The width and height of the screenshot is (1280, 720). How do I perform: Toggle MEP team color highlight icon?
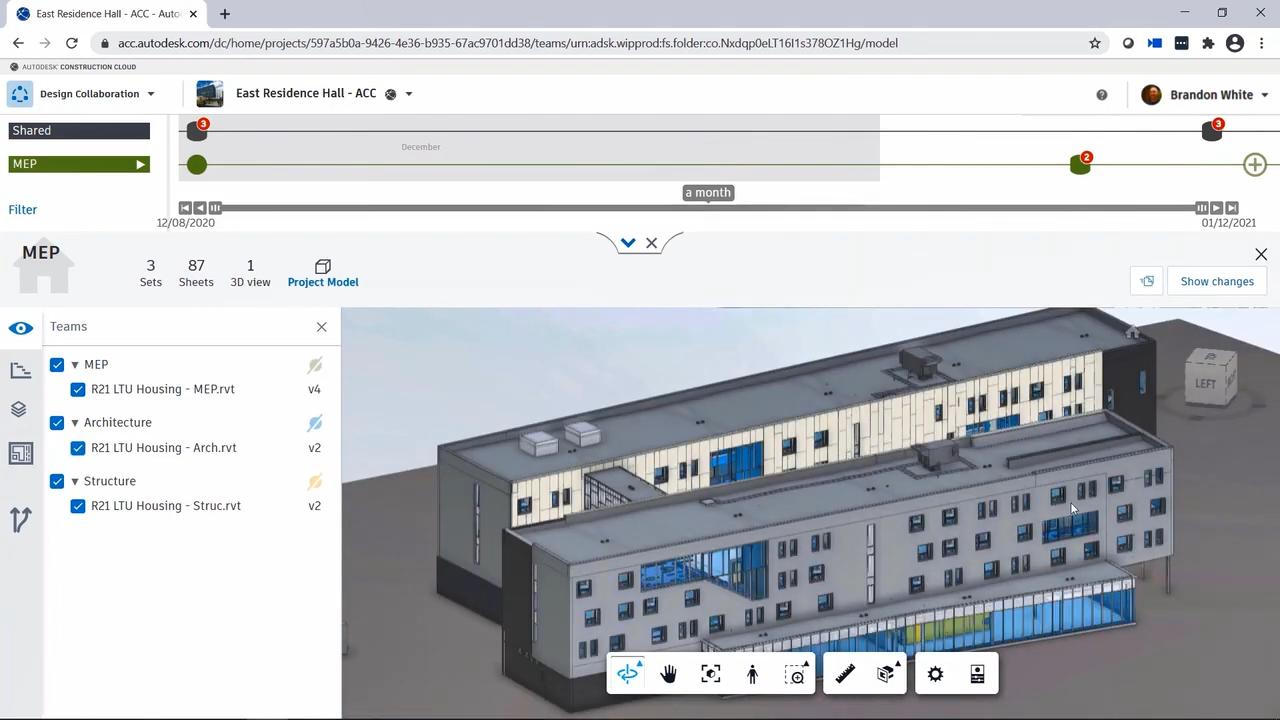(x=315, y=365)
